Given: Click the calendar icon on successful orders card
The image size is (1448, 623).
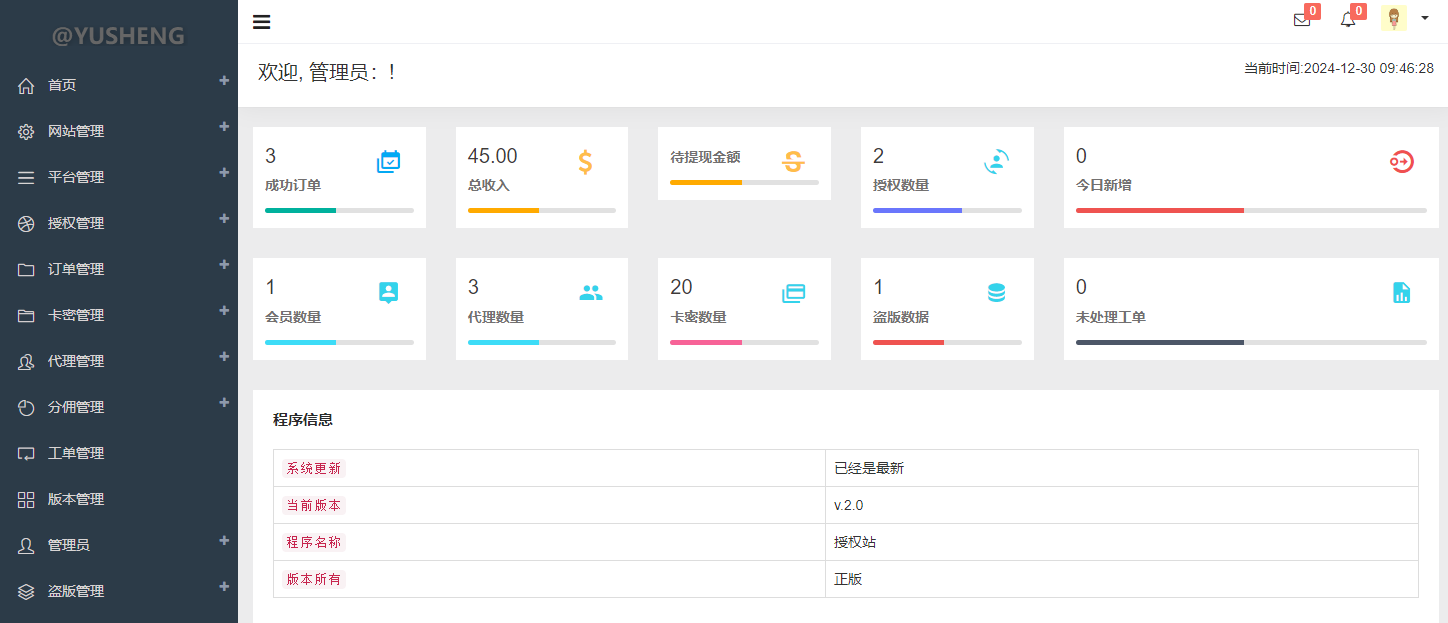Looking at the screenshot, I should click(388, 162).
